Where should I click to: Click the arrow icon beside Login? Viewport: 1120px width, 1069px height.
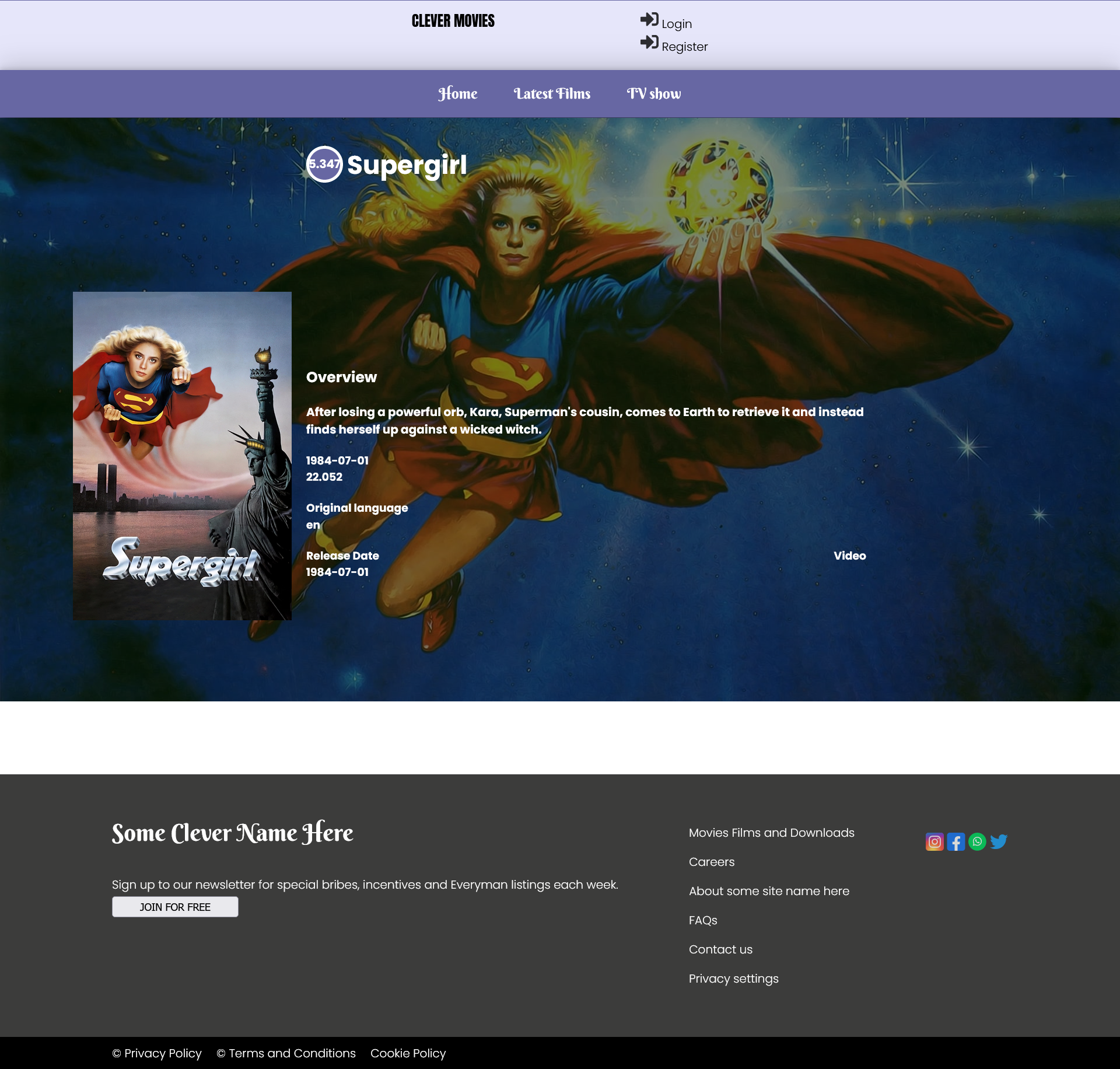[x=649, y=20]
